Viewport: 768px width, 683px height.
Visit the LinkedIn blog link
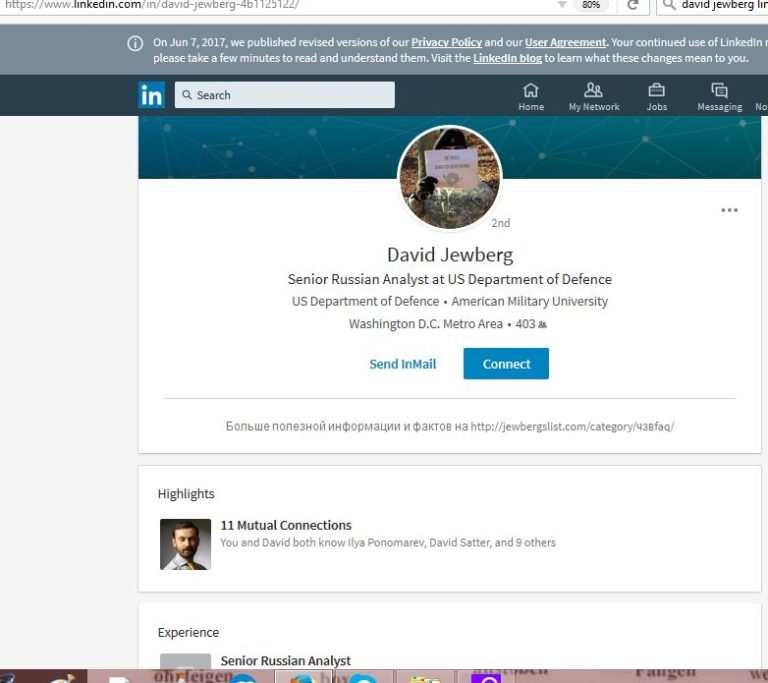coord(507,58)
